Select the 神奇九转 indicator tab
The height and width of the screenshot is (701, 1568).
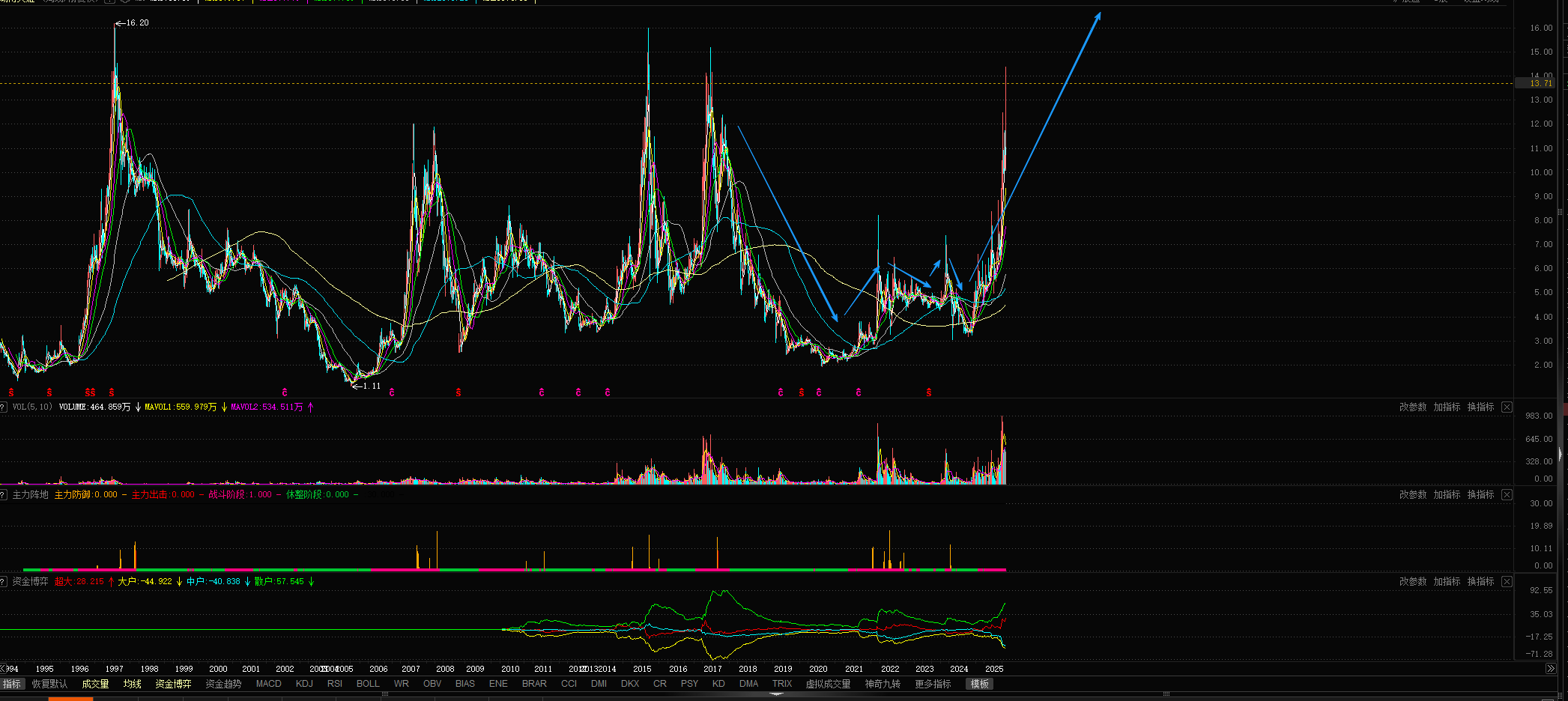[x=883, y=684]
